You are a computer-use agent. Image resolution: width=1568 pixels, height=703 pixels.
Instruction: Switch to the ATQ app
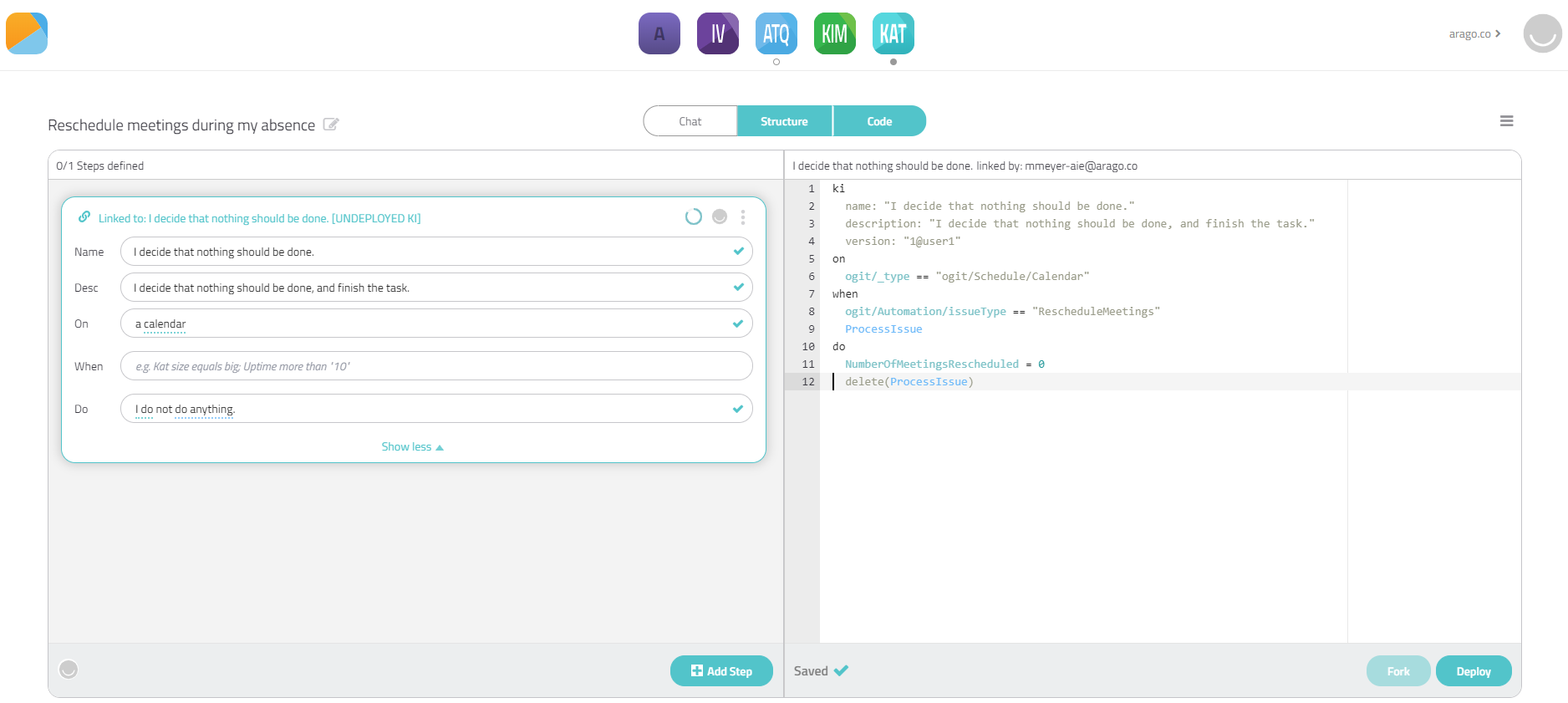pyautogui.click(x=776, y=33)
